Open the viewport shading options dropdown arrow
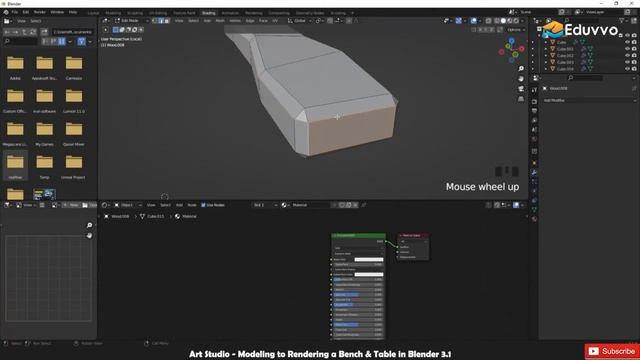This screenshot has height=360, width=640. 522,21
